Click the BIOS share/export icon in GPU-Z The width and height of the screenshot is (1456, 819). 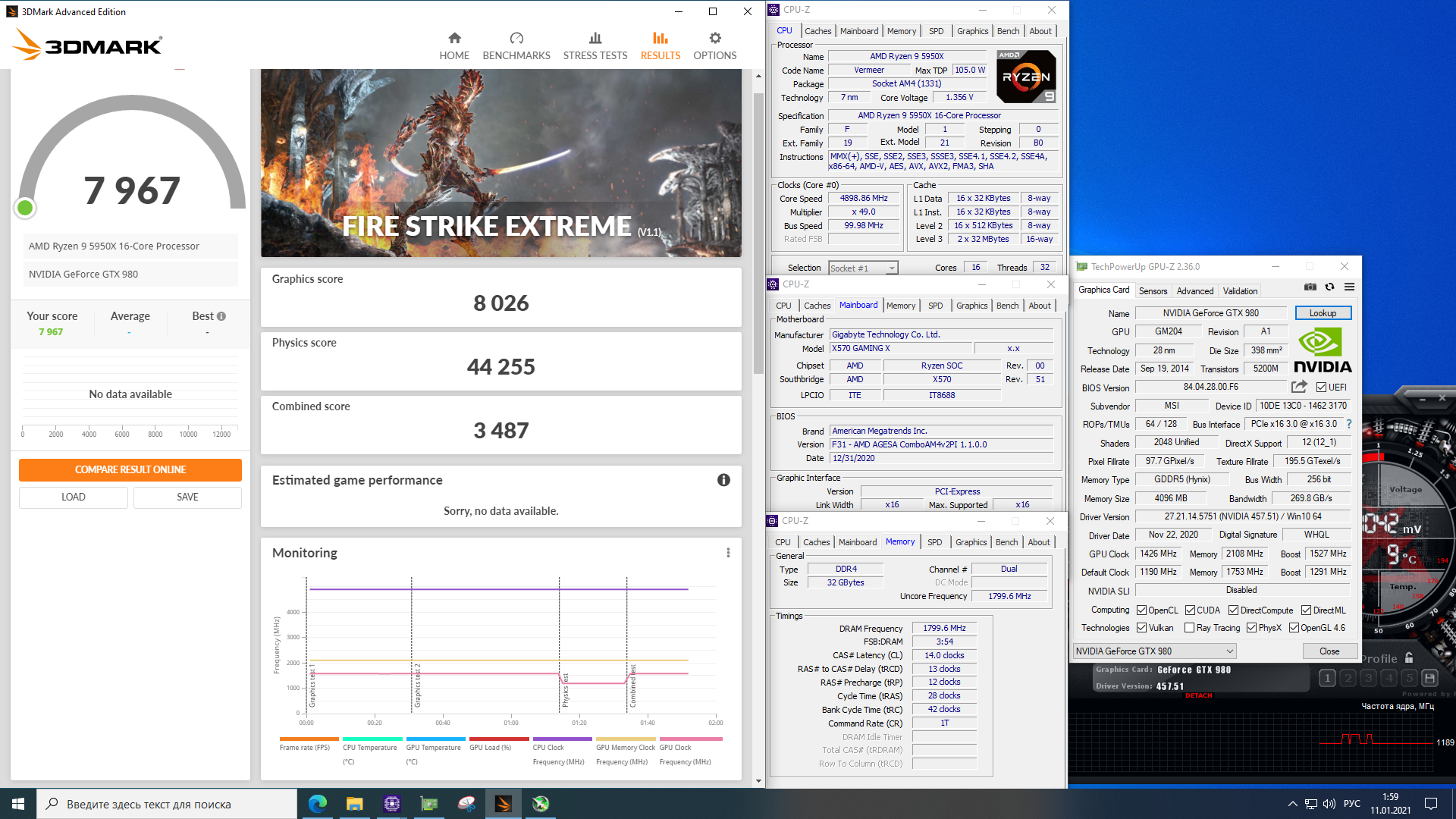point(1299,387)
